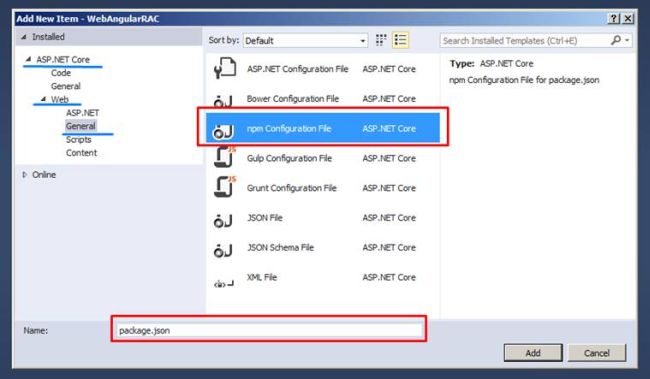Viewport: 650px width, 379px height.
Task: Select the Installed header label
Action: click(x=49, y=37)
